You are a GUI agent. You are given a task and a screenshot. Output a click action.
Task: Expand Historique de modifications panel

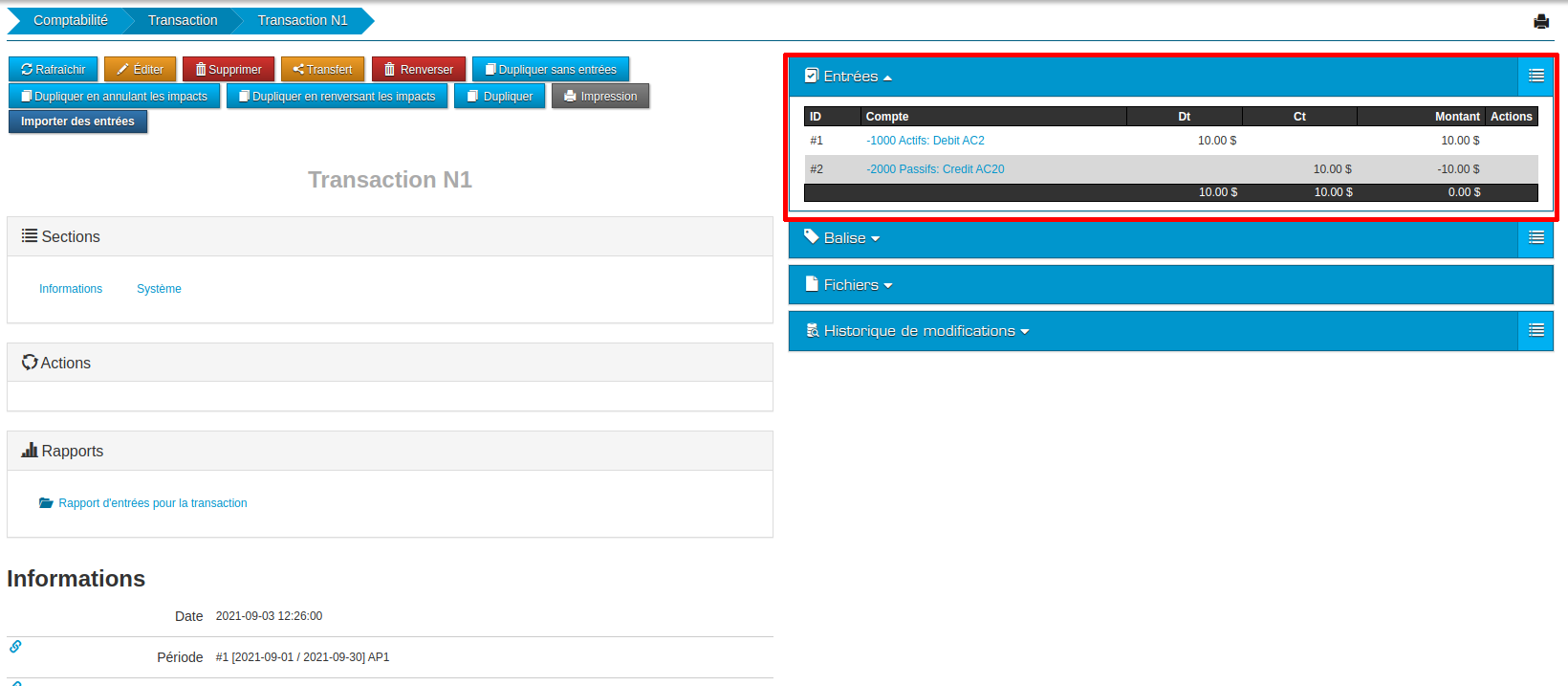point(918,331)
